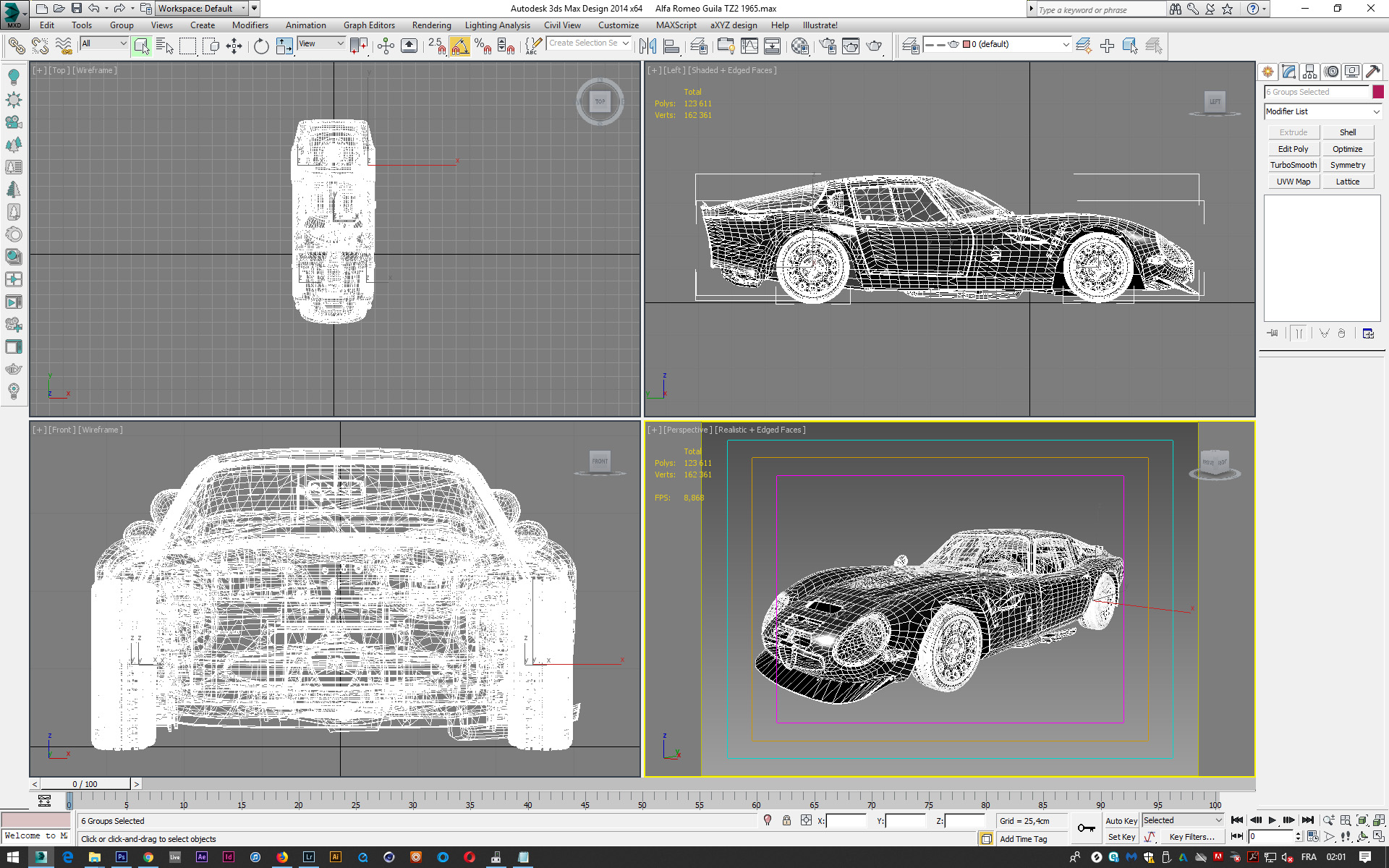
Task: Open the Curve Editor
Action: pos(749,46)
